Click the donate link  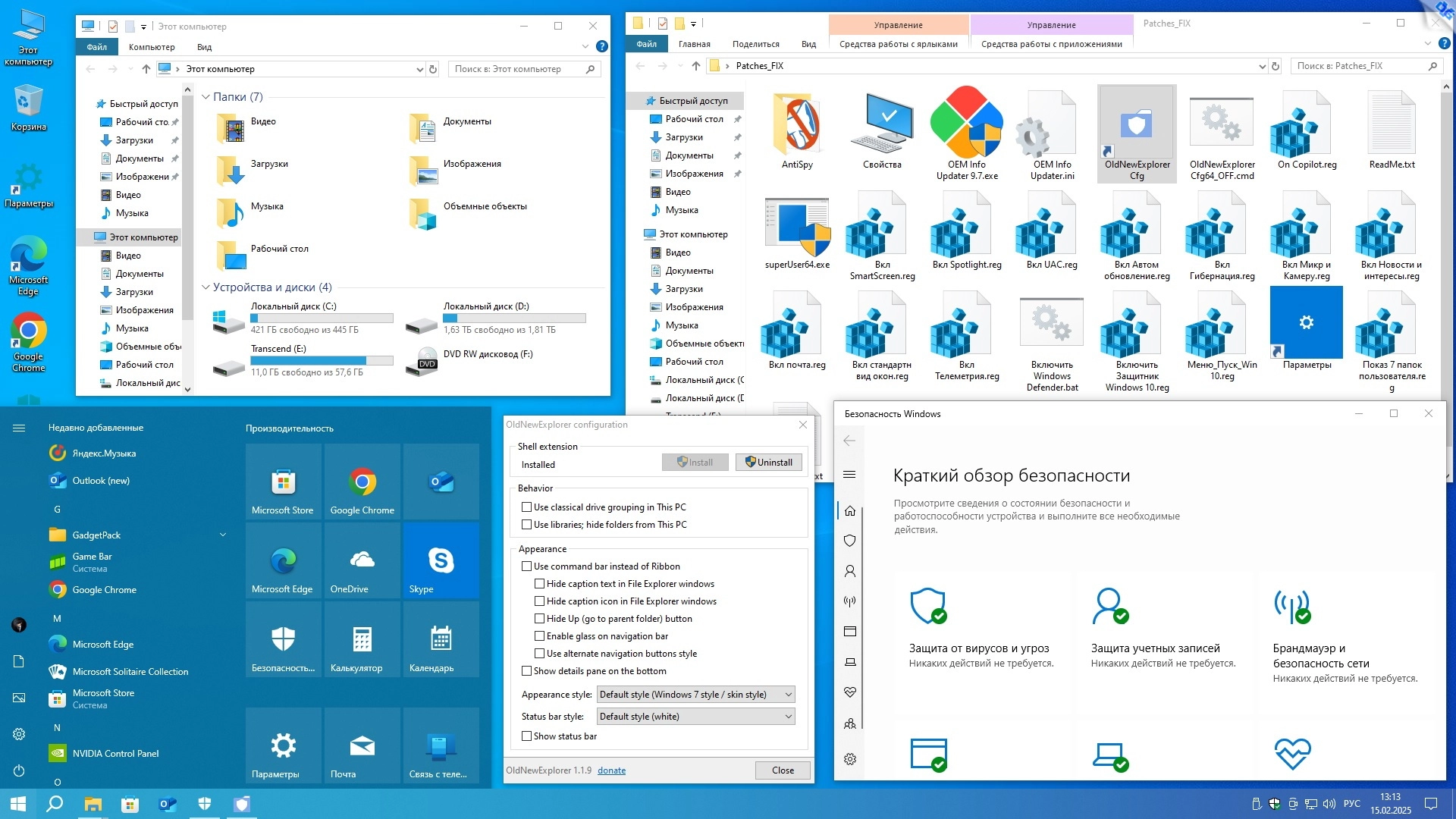pos(611,770)
